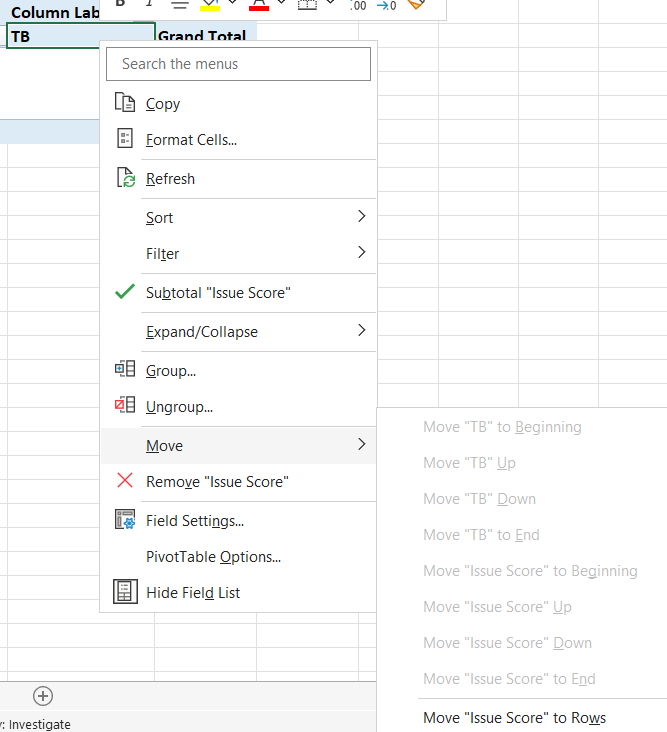Image resolution: width=667 pixels, height=732 pixels.
Task: Click the Investigate status bar text
Action: coord(39,724)
